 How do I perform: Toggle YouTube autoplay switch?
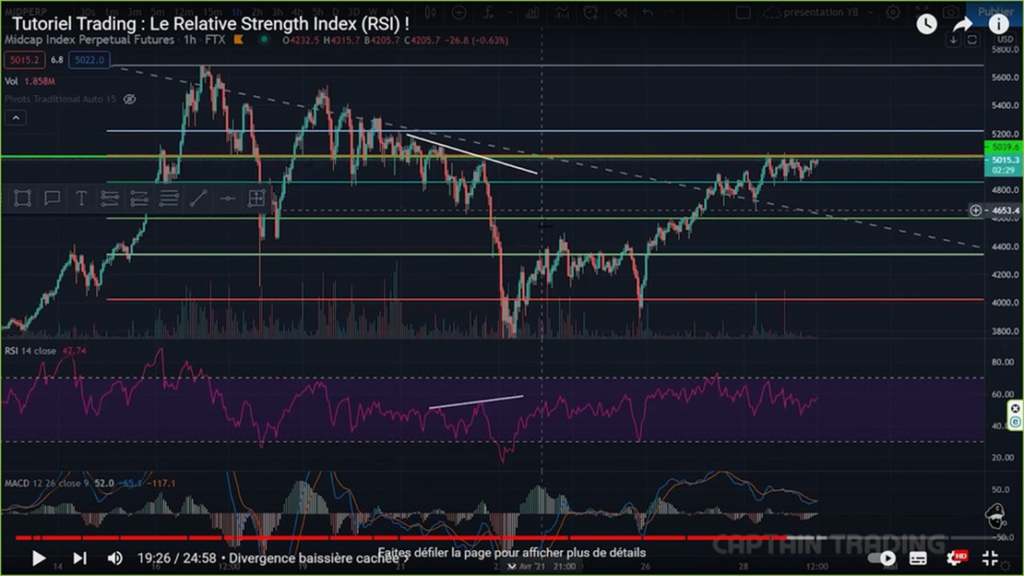(x=881, y=558)
